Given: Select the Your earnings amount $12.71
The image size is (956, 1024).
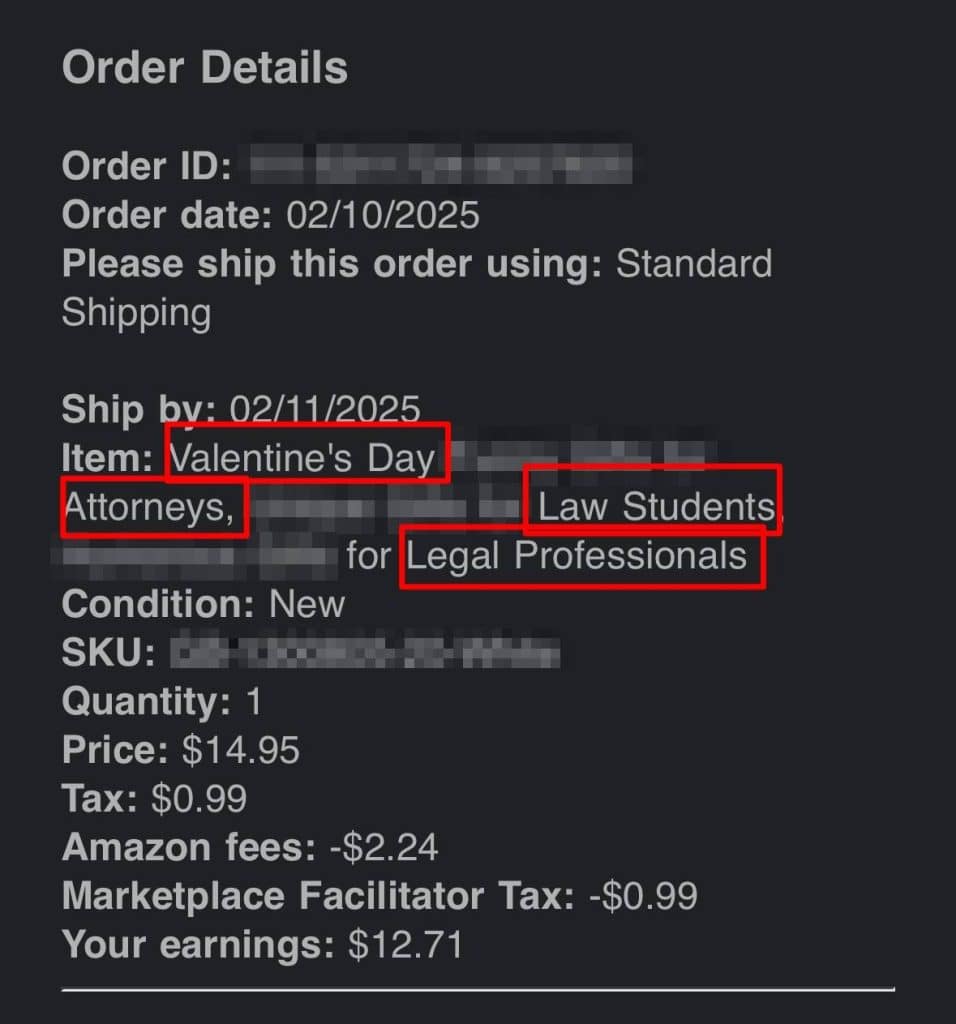Looking at the screenshot, I should (x=405, y=945).
